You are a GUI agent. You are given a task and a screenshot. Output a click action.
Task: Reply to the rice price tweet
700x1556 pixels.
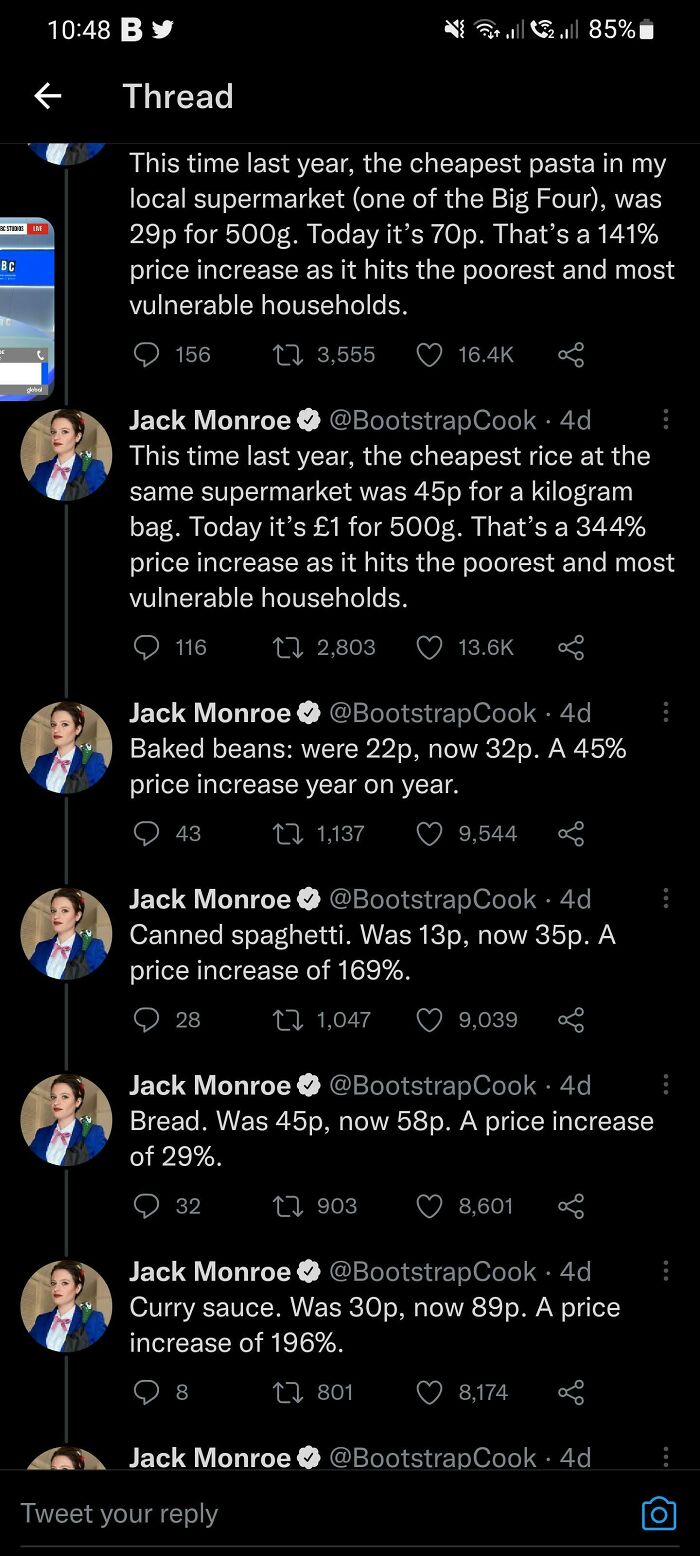coord(146,648)
